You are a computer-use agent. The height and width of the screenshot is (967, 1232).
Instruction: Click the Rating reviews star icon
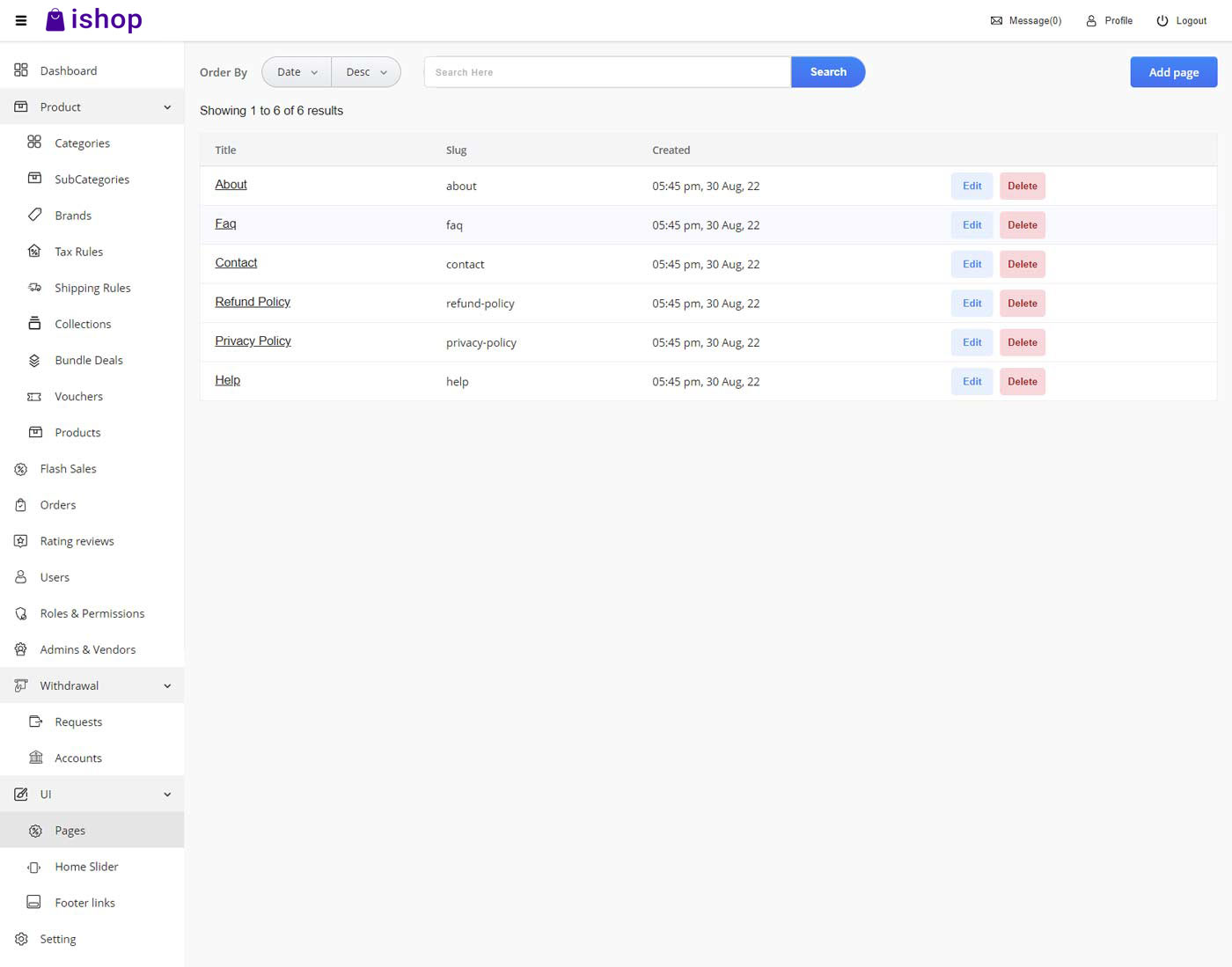21,541
